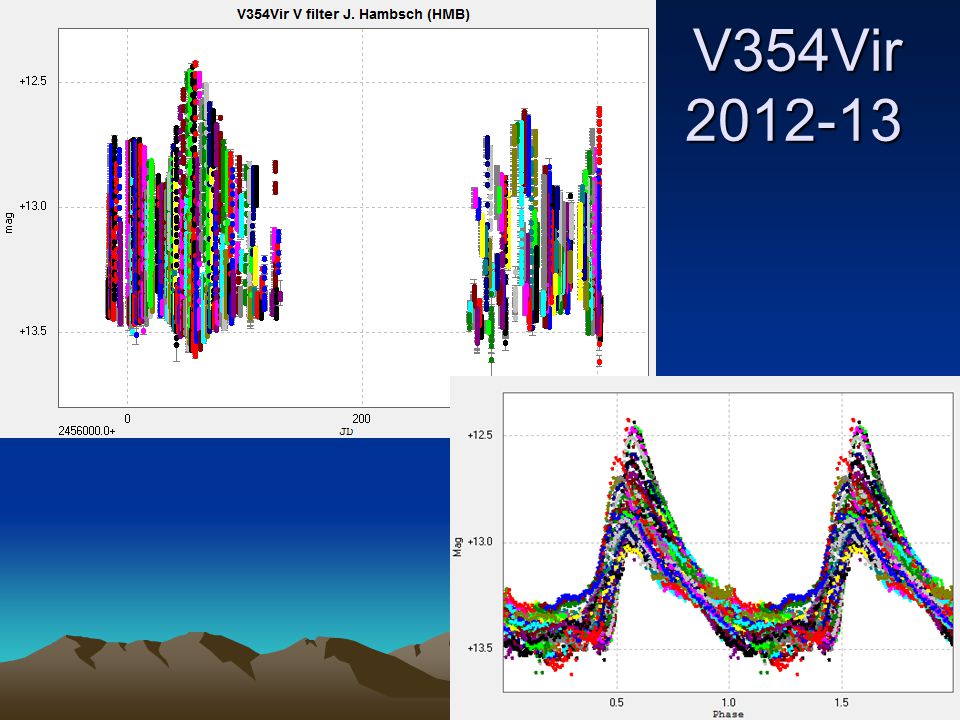Click the 2456000.0+ JD offset label
This screenshot has width=960, height=720.
coord(86,430)
